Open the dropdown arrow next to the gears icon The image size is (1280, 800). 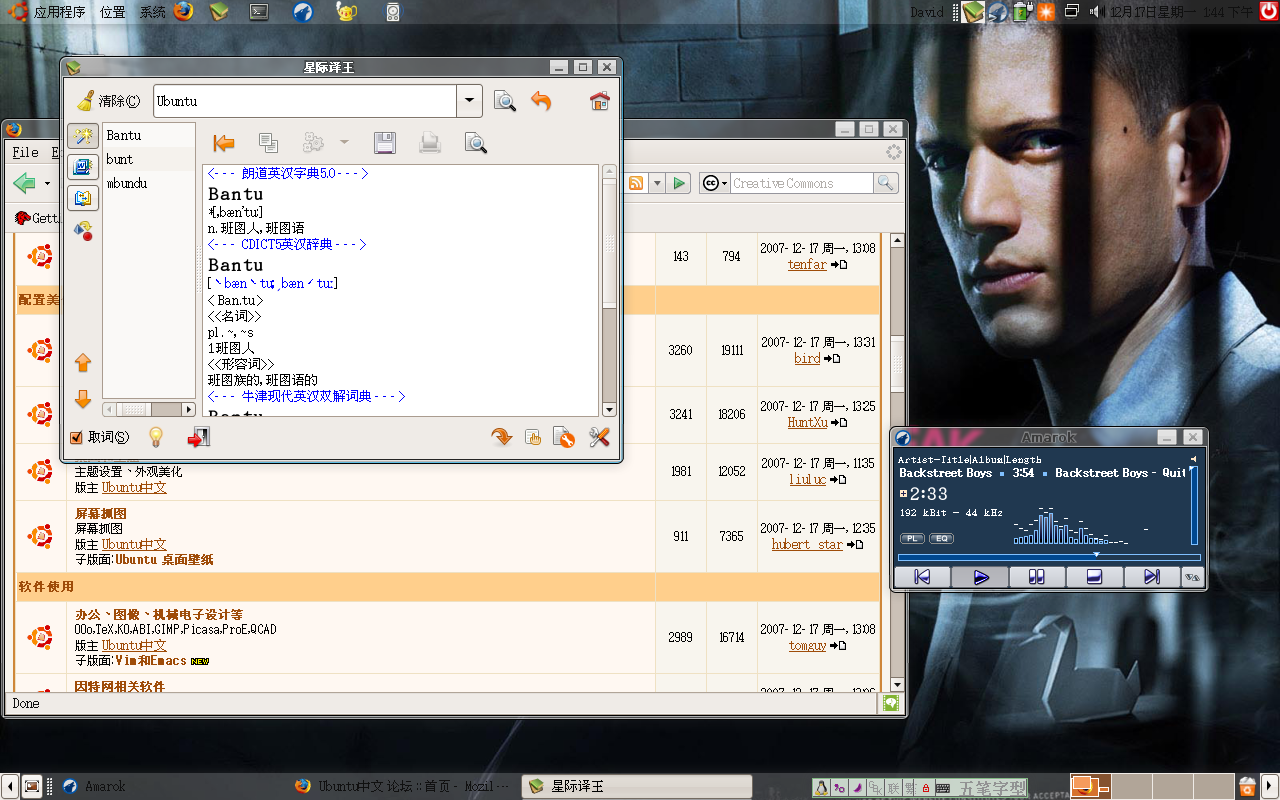tap(344, 143)
